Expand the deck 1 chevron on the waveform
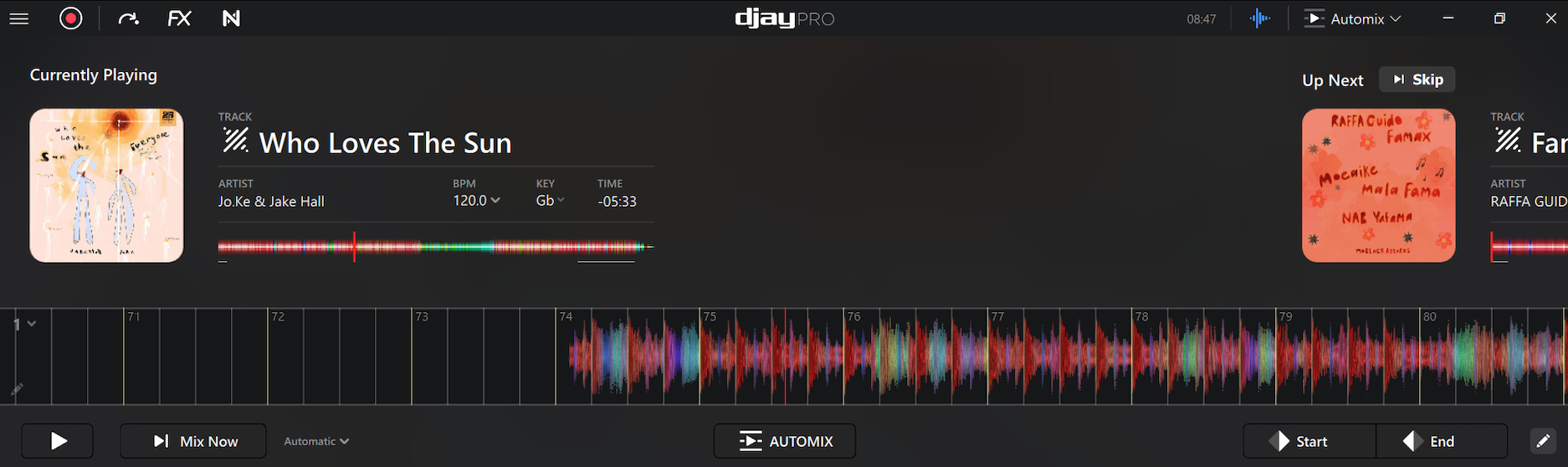 [32, 324]
